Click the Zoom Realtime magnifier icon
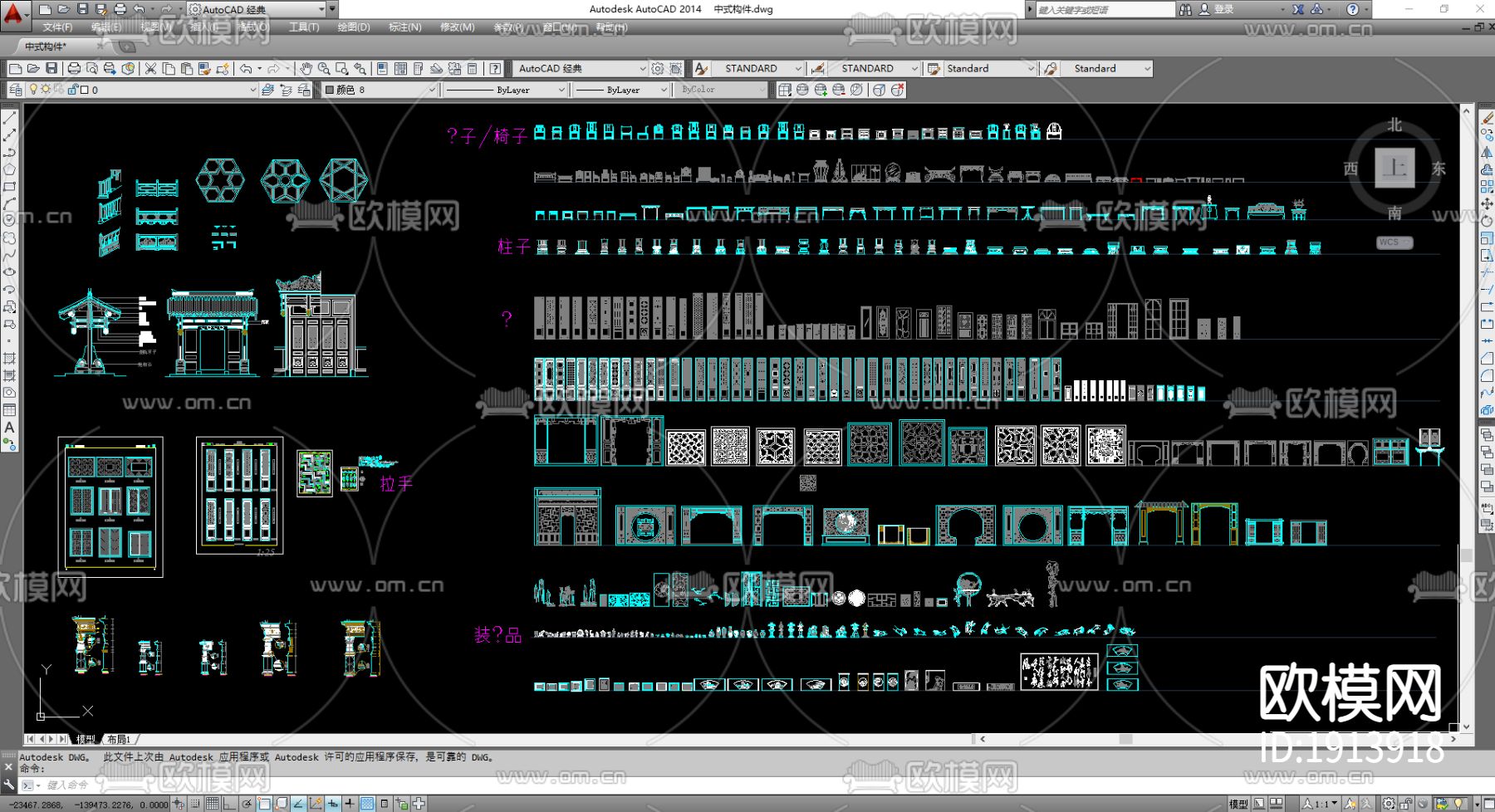Viewport: 1495px width, 812px height. coord(324,69)
